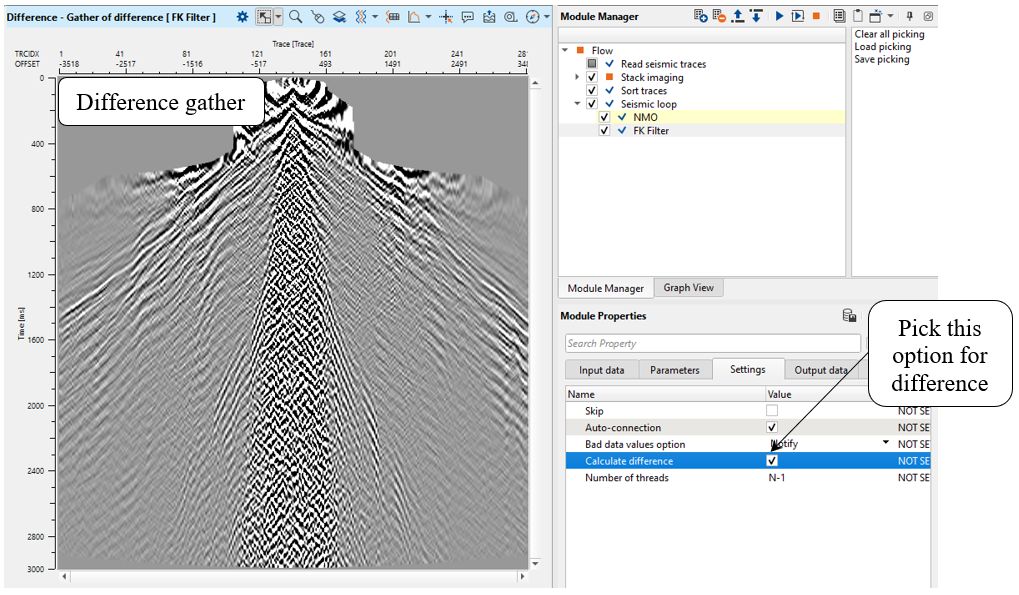Click the layers icon in viewer toolbar
This screenshot has width=1019, height=595.
tap(339, 17)
